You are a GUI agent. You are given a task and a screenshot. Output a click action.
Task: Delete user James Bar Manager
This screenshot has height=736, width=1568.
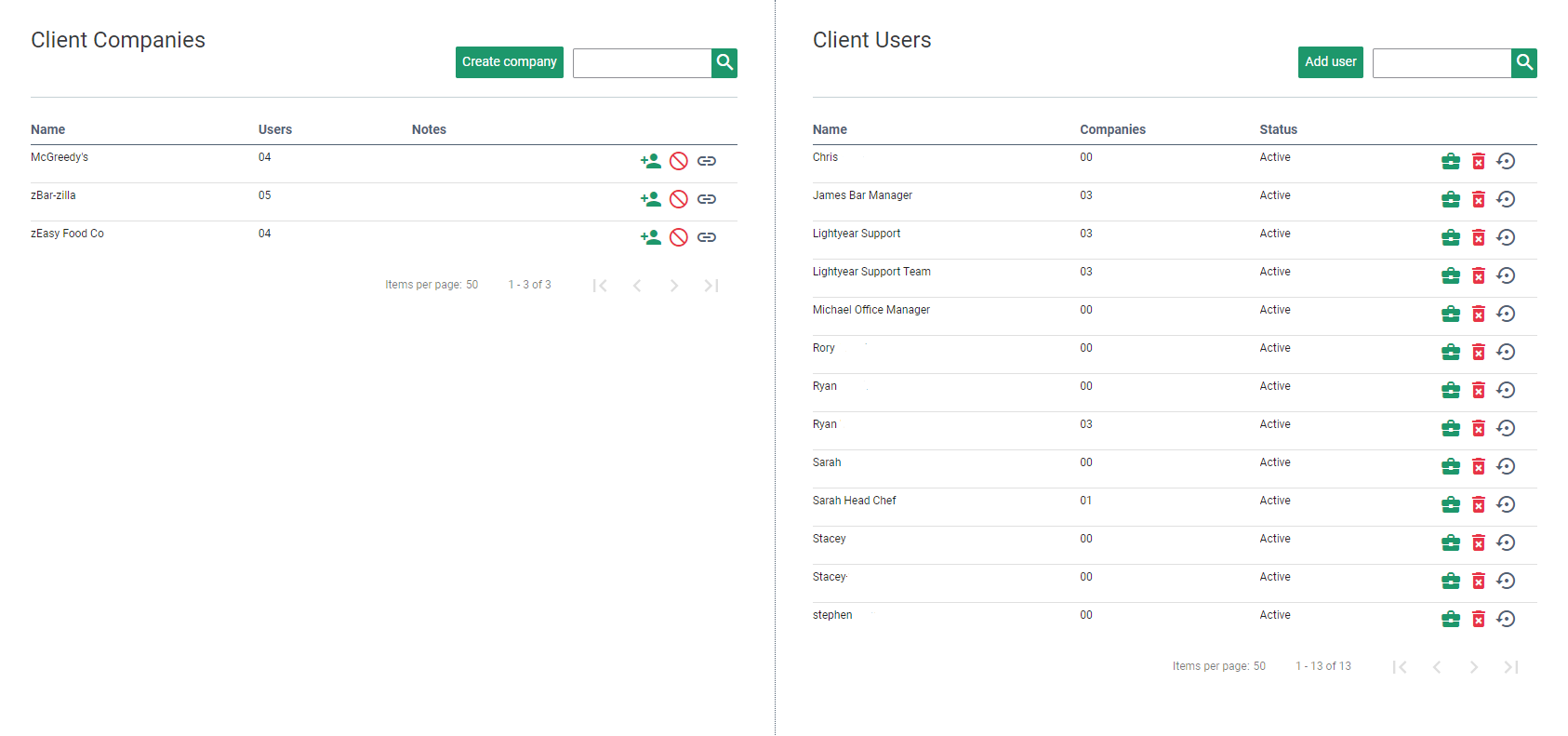pos(1479,199)
